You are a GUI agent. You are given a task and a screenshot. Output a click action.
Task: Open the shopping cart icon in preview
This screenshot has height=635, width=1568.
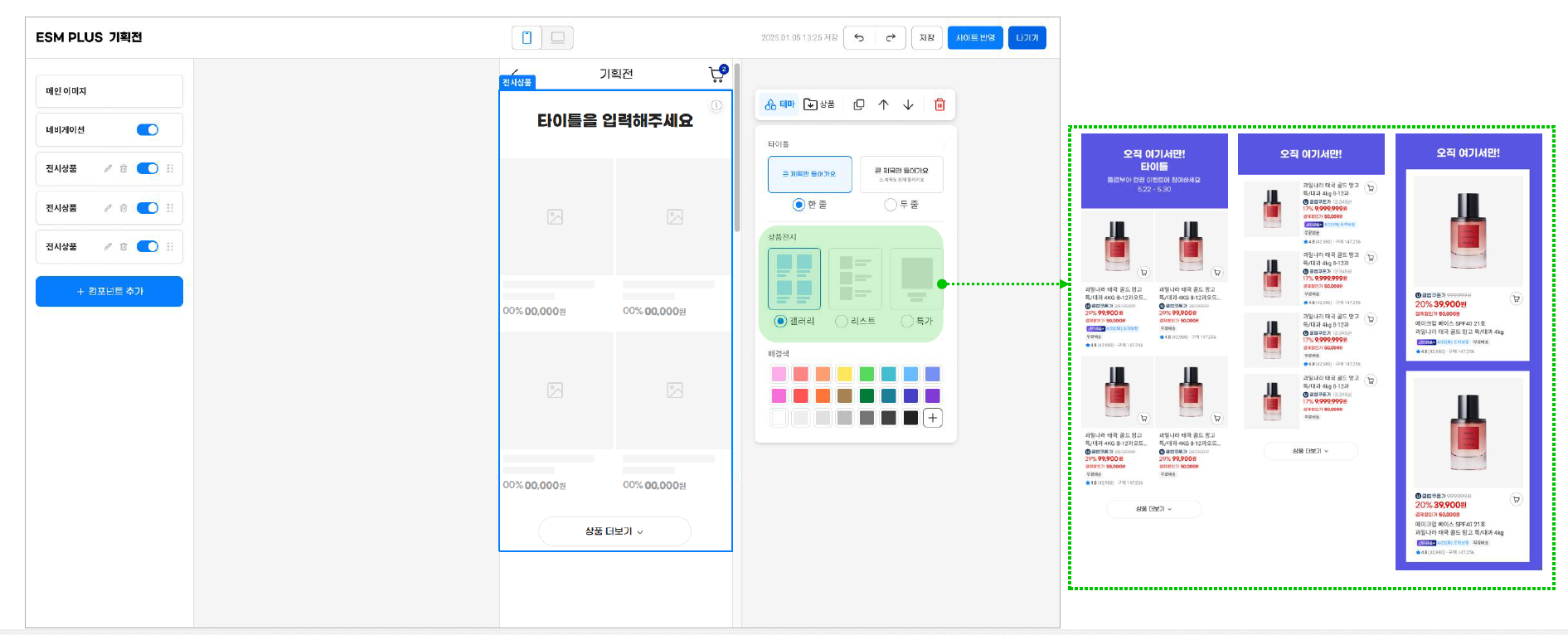coord(717,75)
